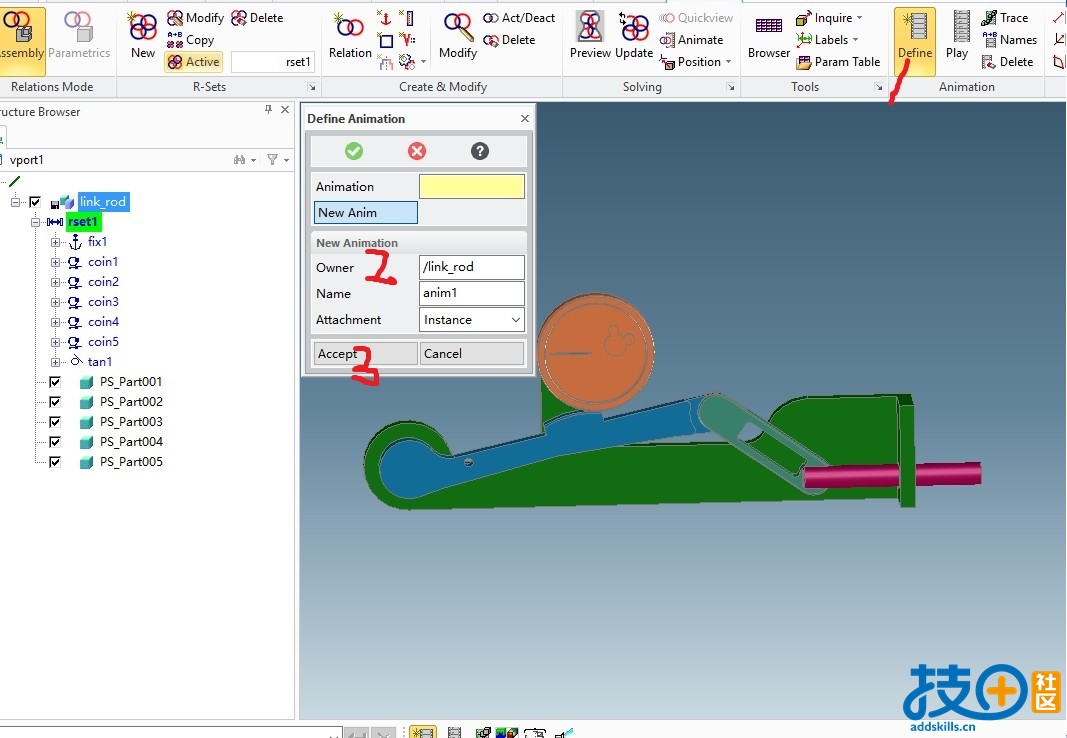
Task: Click Delete in the Animation group
Action: [x=1008, y=62]
